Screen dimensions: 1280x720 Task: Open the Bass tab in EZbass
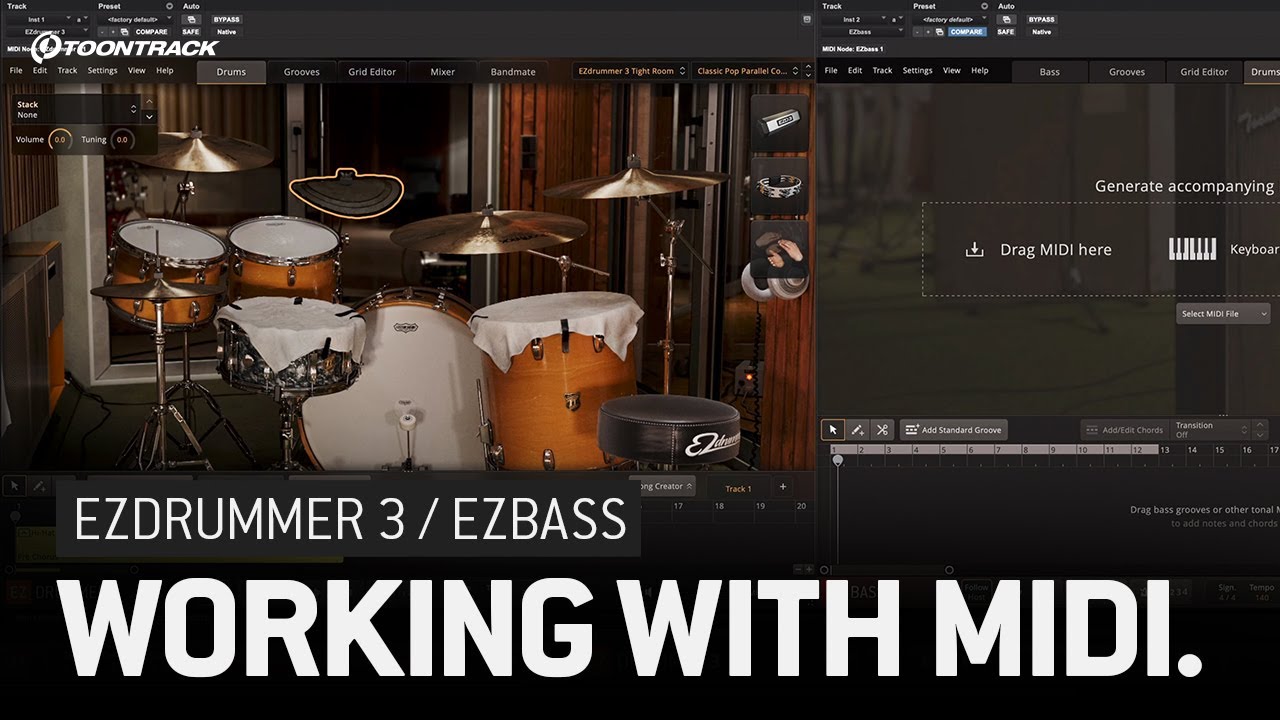point(1049,72)
